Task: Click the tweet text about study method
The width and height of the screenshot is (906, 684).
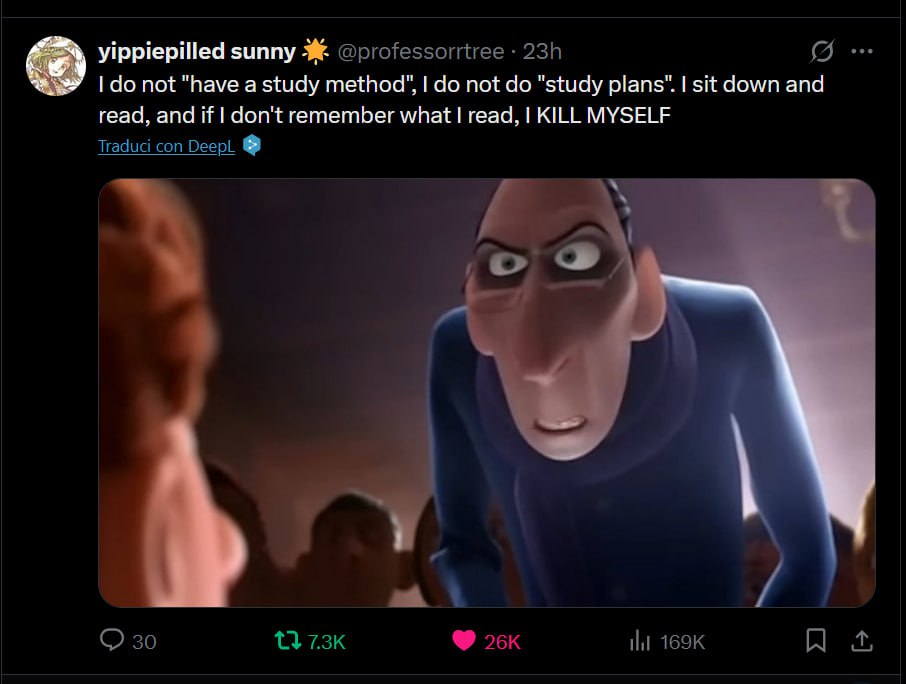Action: (x=460, y=99)
